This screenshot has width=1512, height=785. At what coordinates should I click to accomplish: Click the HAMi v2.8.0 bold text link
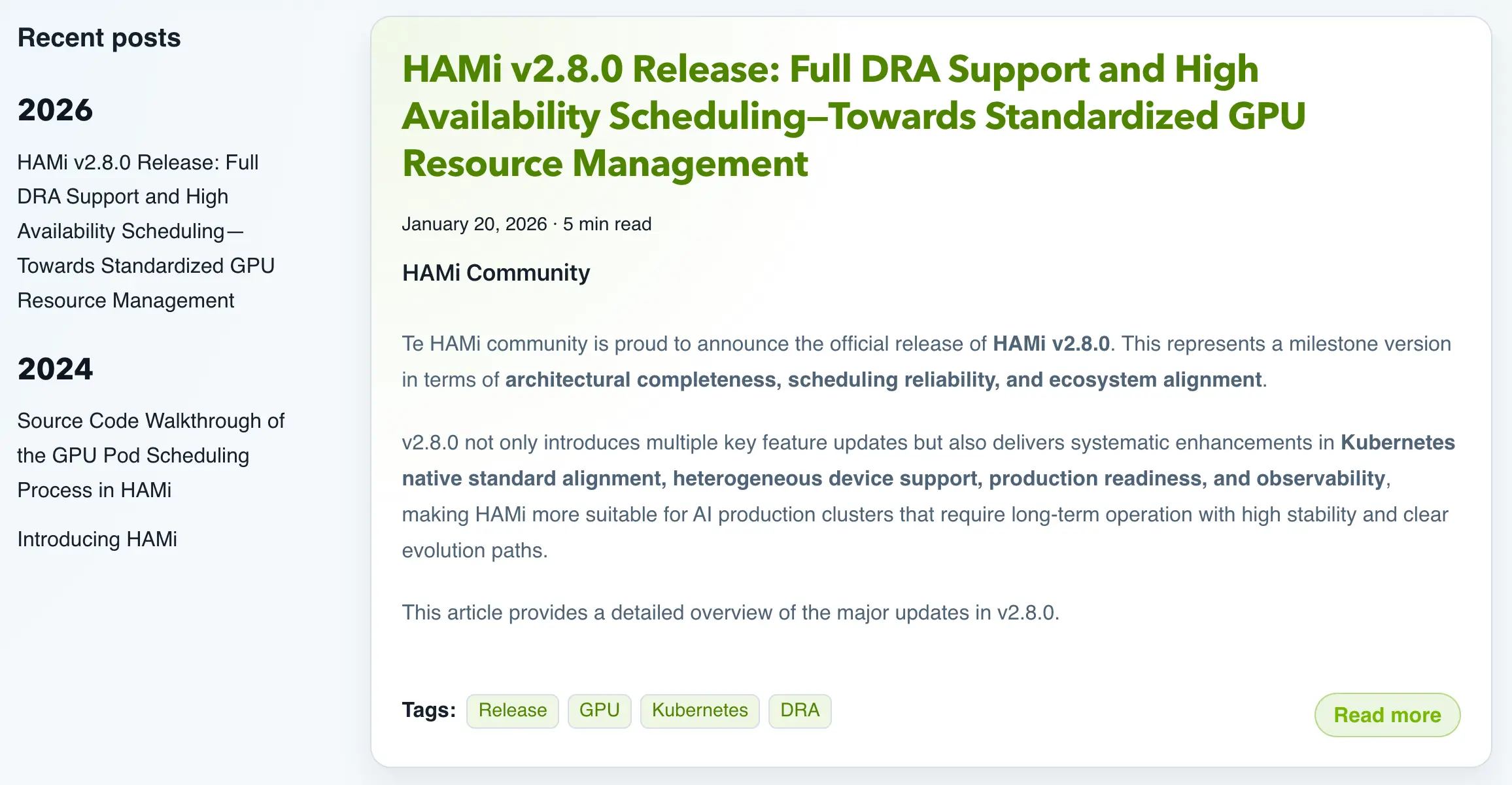[x=1051, y=343]
